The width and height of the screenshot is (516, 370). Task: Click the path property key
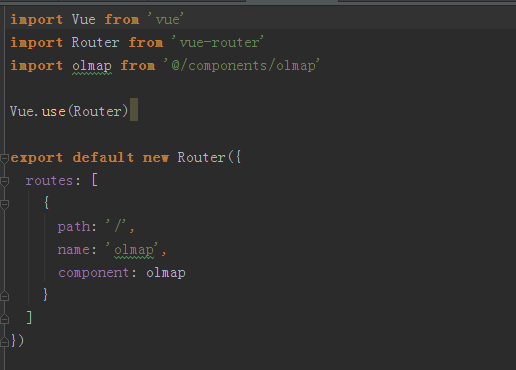coord(74,227)
